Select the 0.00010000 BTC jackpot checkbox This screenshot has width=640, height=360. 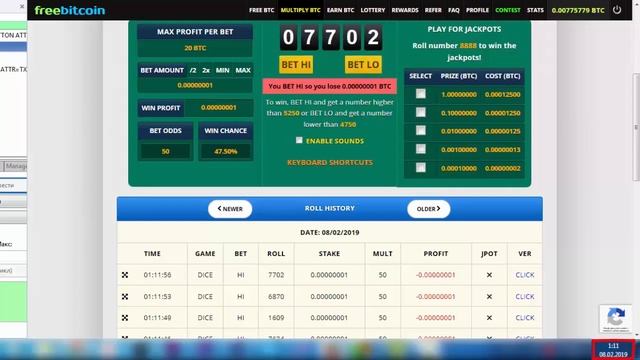pyautogui.click(x=420, y=168)
